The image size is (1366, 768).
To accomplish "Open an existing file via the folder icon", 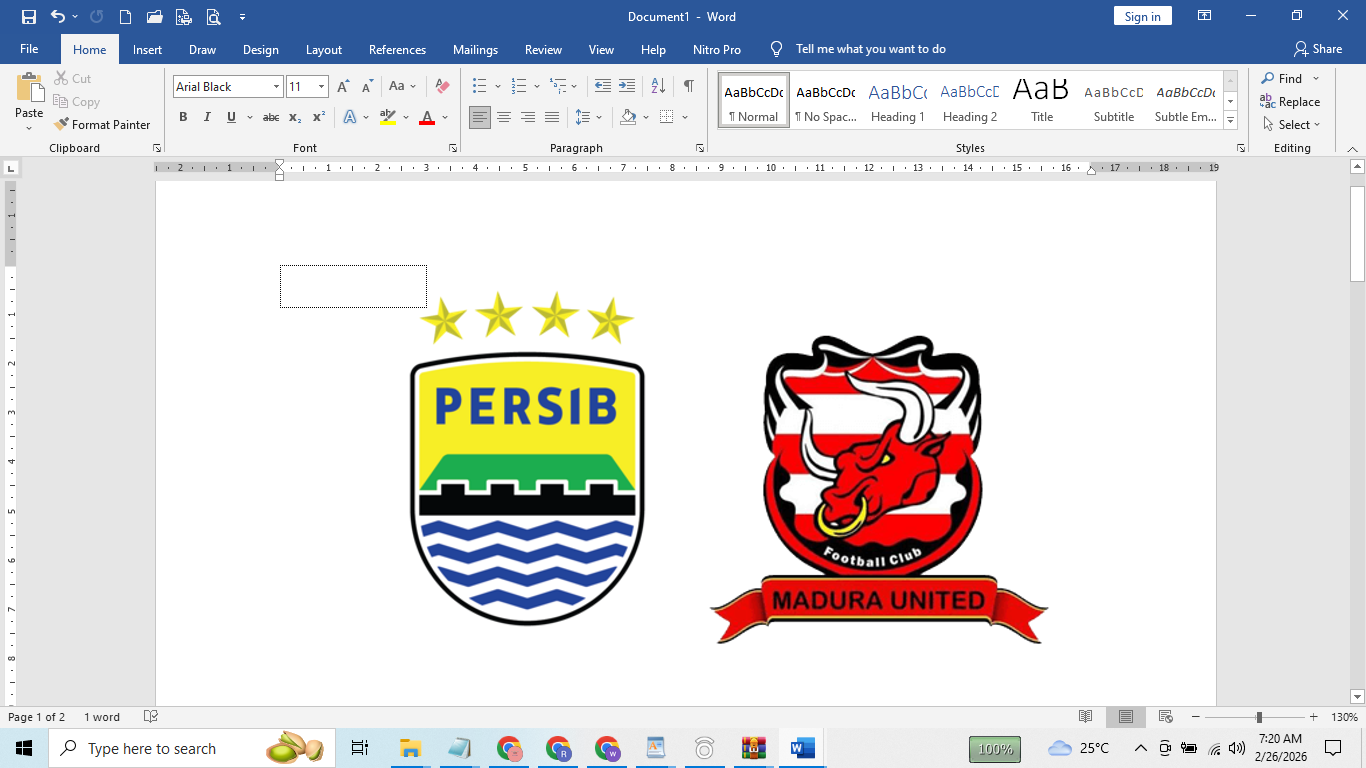I will point(154,17).
